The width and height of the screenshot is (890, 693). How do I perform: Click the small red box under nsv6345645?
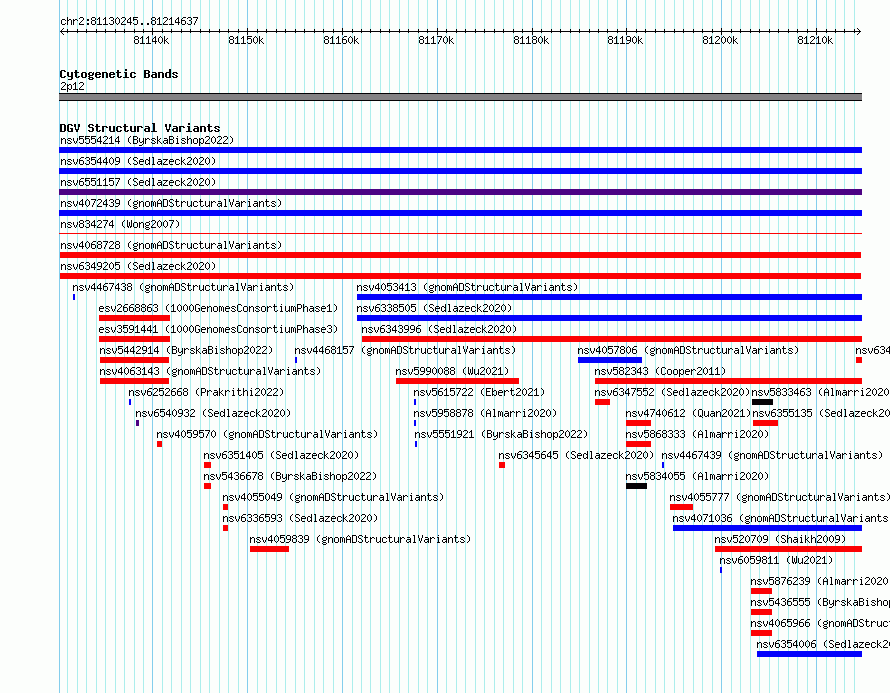click(502, 465)
